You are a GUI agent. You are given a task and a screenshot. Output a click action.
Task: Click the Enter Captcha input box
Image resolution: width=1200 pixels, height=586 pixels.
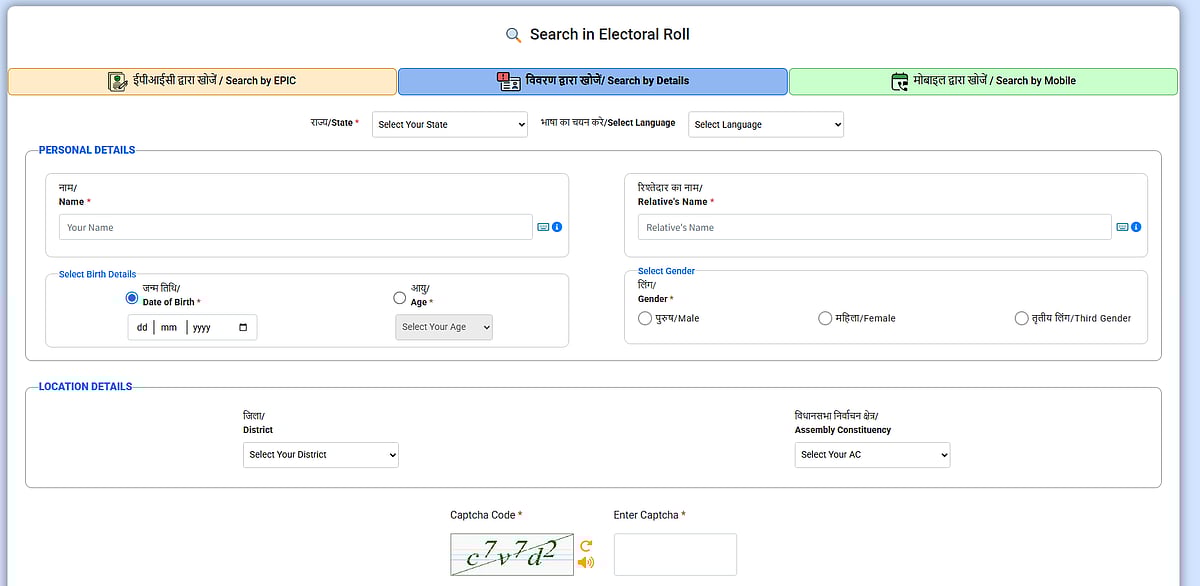675,554
